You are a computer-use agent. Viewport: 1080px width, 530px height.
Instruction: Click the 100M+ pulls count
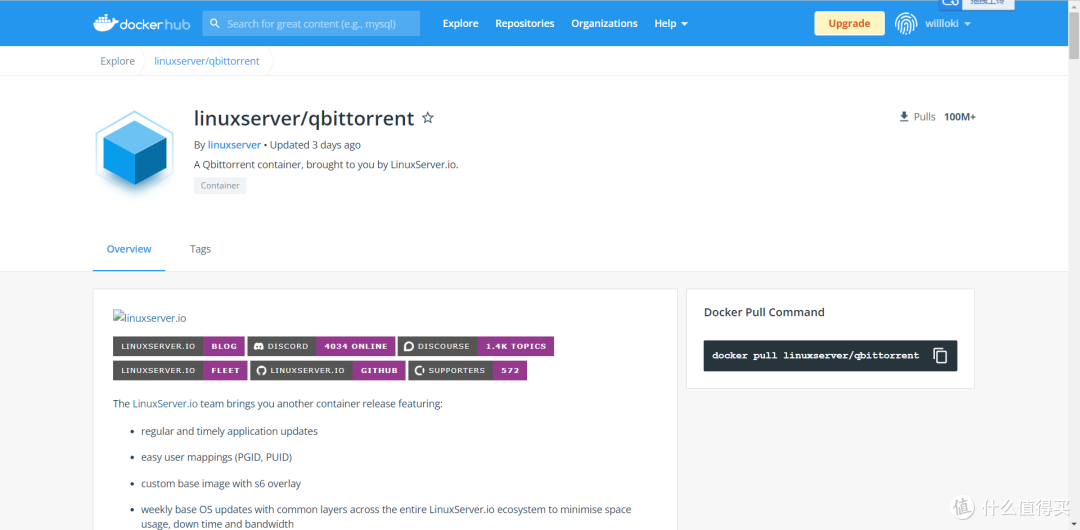pyautogui.click(x=959, y=116)
